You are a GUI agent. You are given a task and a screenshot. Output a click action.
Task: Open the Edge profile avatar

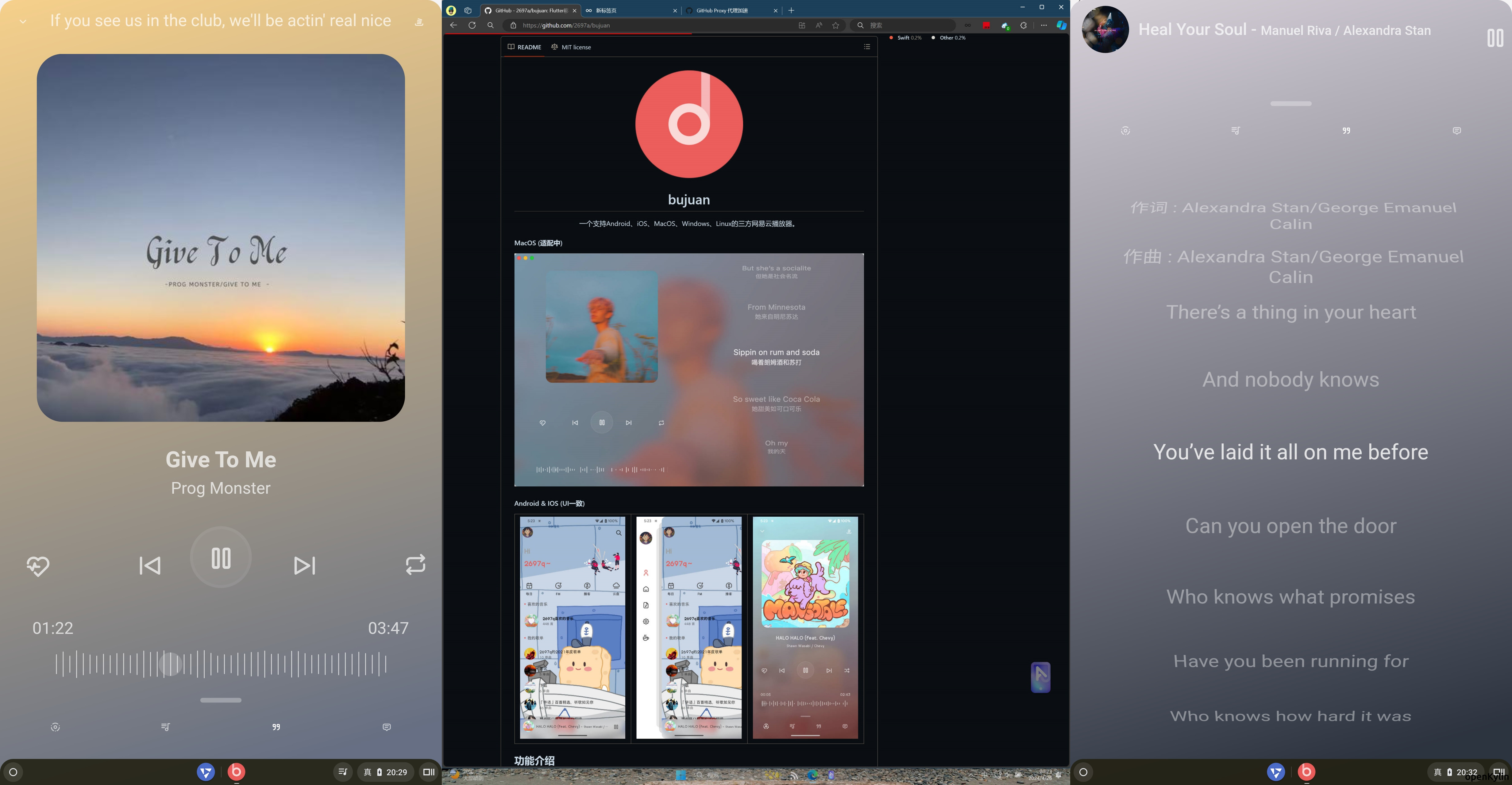click(x=451, y=10)
